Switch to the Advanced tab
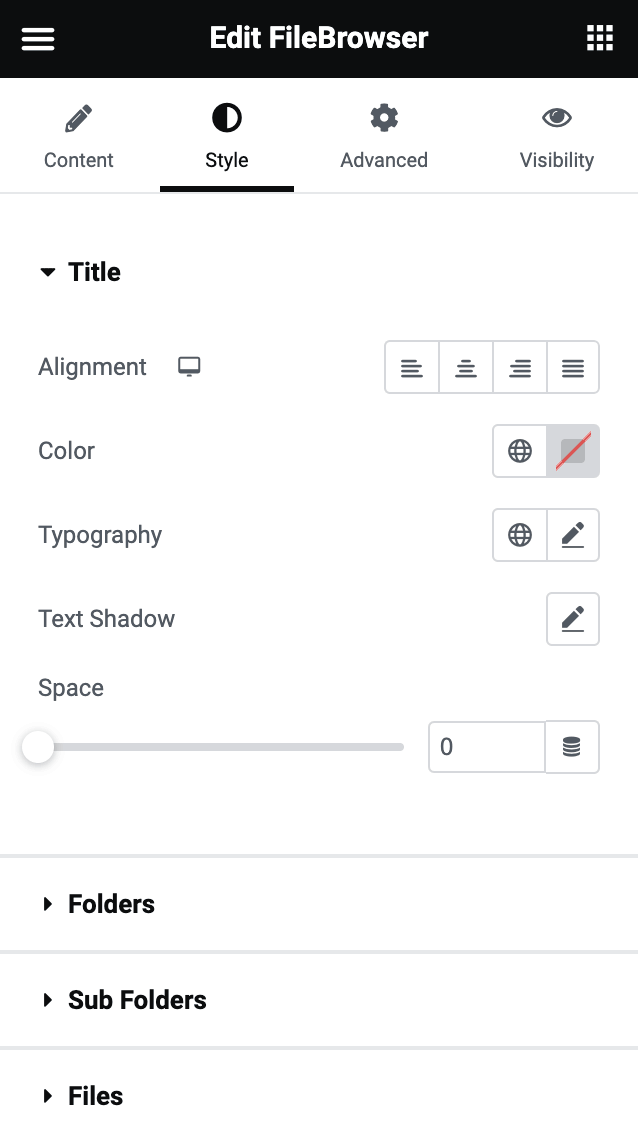 [384, 138]
